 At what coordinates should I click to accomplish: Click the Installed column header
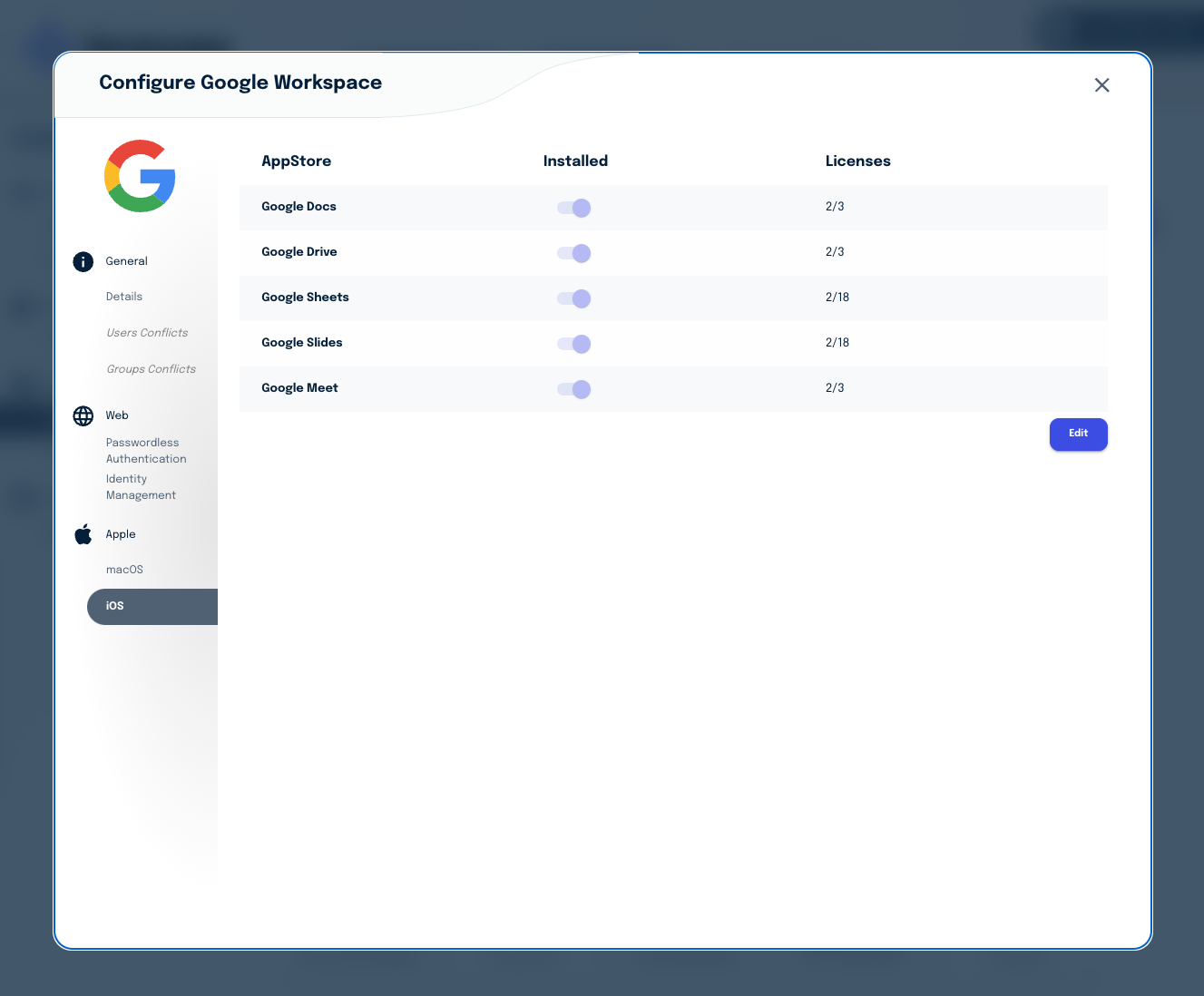click(575, 161)
